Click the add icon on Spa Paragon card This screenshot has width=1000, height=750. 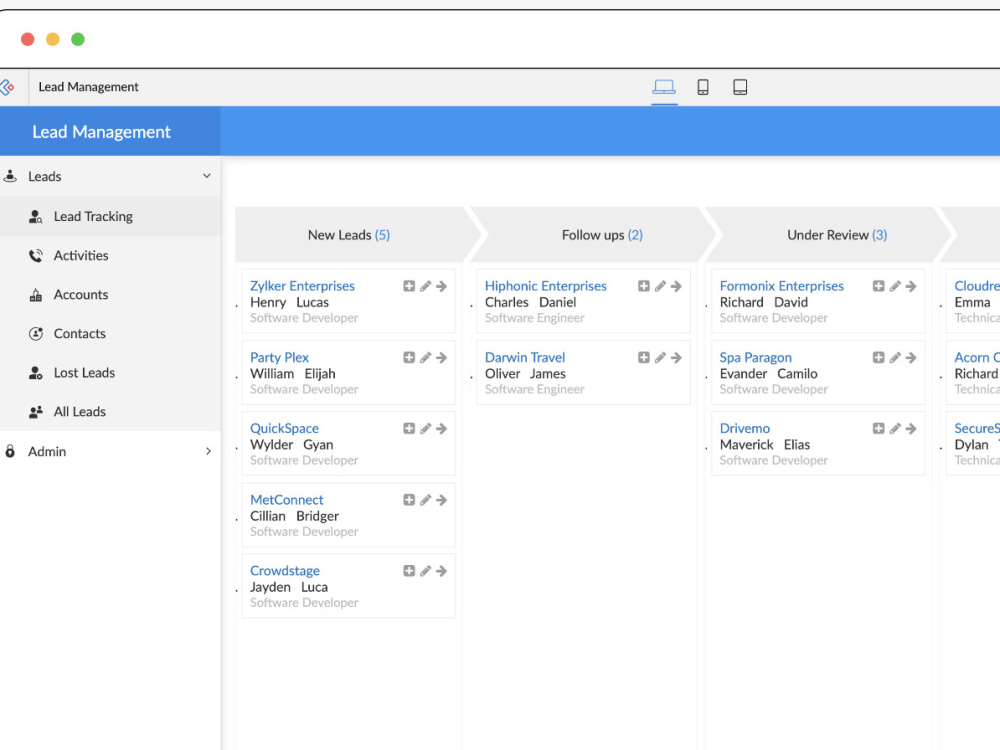pos(878,358)
